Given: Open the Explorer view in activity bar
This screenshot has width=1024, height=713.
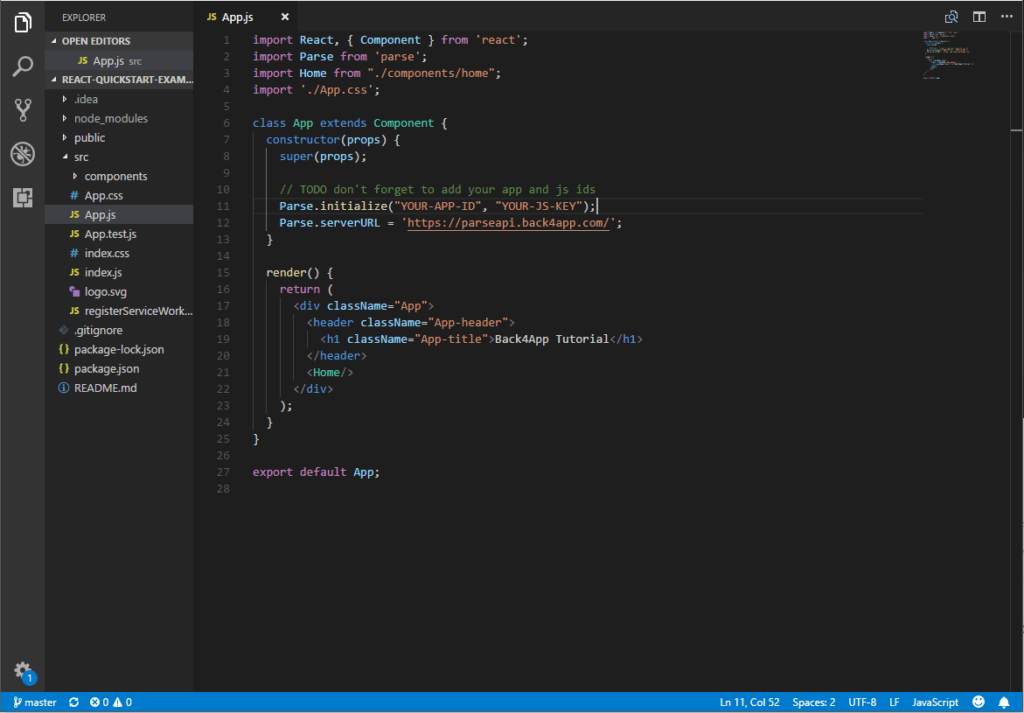Looking at the screenshot, I should [22, 23].
